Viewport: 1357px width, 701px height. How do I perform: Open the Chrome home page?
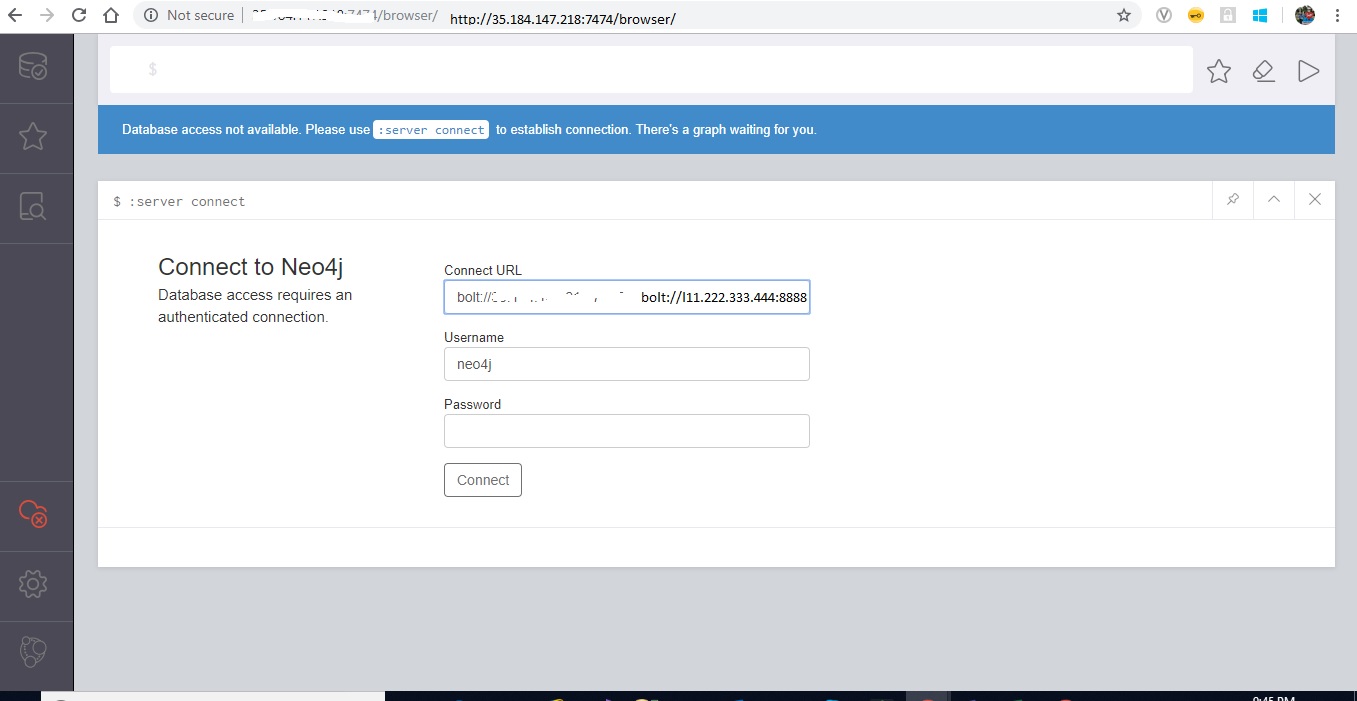(x=111, y=15)
